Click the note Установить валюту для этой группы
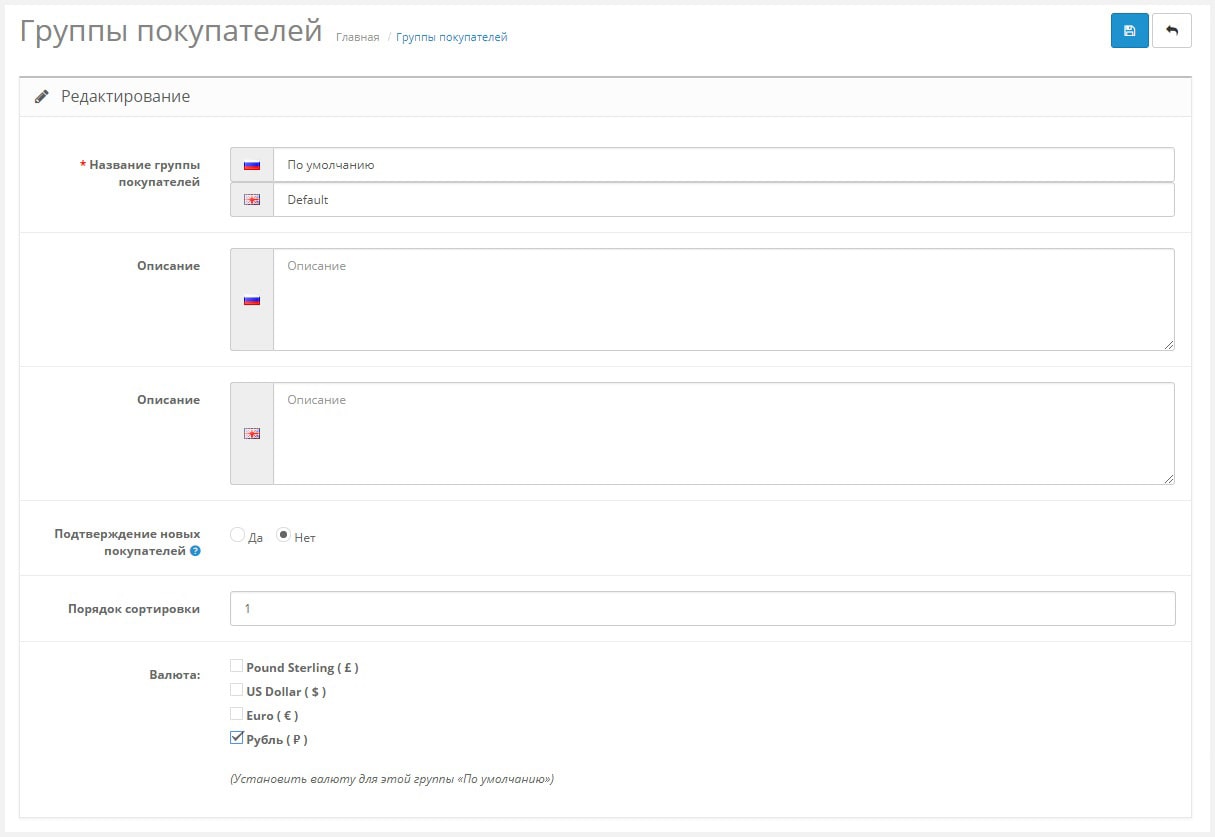The height and width of the screenshot is (837, 1215). click(x=392, y=778)
